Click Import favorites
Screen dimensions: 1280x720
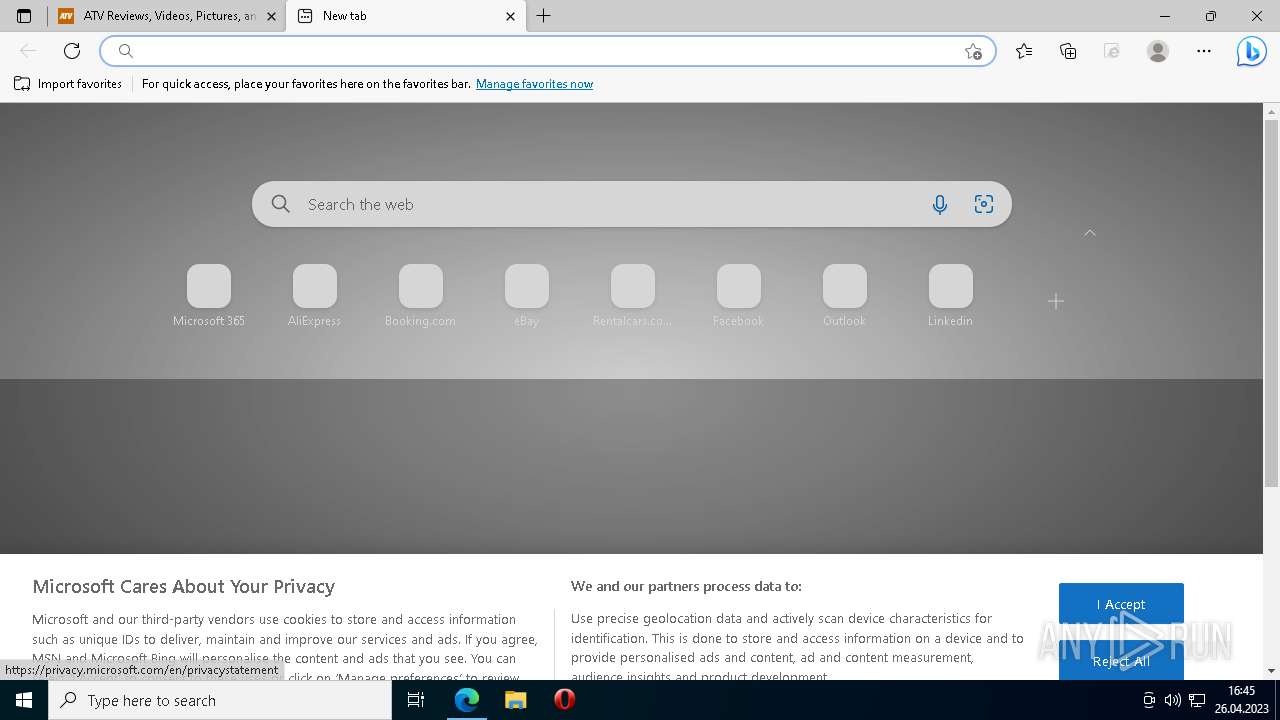[x=68, y=84]
